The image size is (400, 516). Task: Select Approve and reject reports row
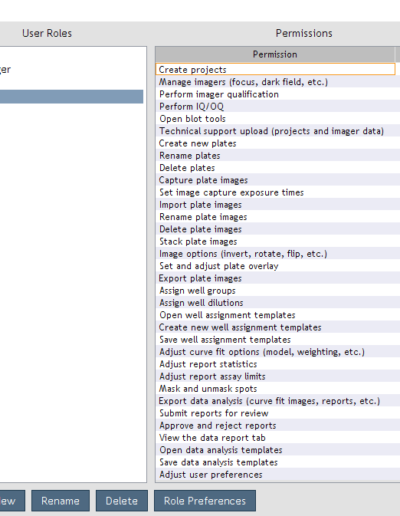click(278, 425)
